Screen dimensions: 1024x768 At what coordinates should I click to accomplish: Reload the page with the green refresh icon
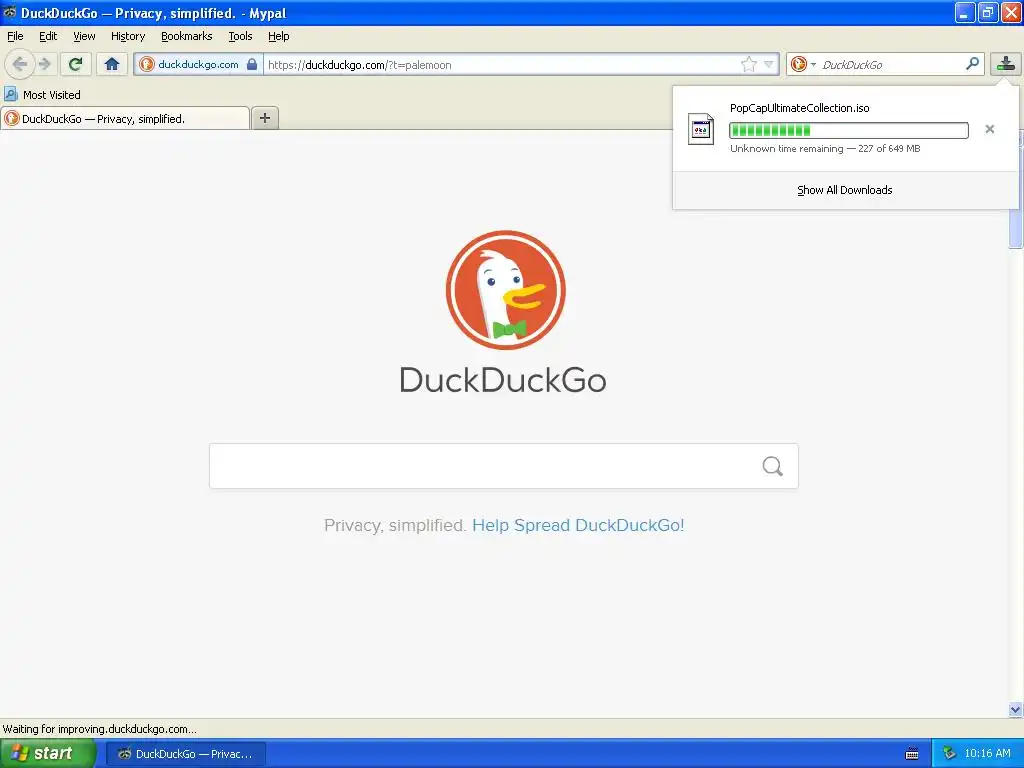point(75,64)
